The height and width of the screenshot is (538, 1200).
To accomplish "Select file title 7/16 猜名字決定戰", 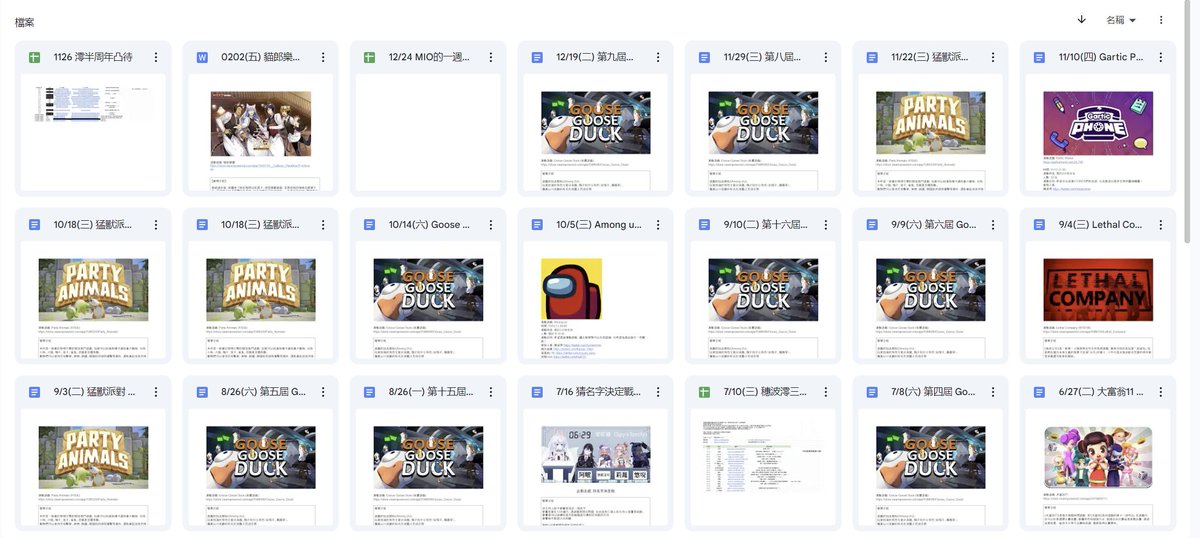I will (597, 392).
